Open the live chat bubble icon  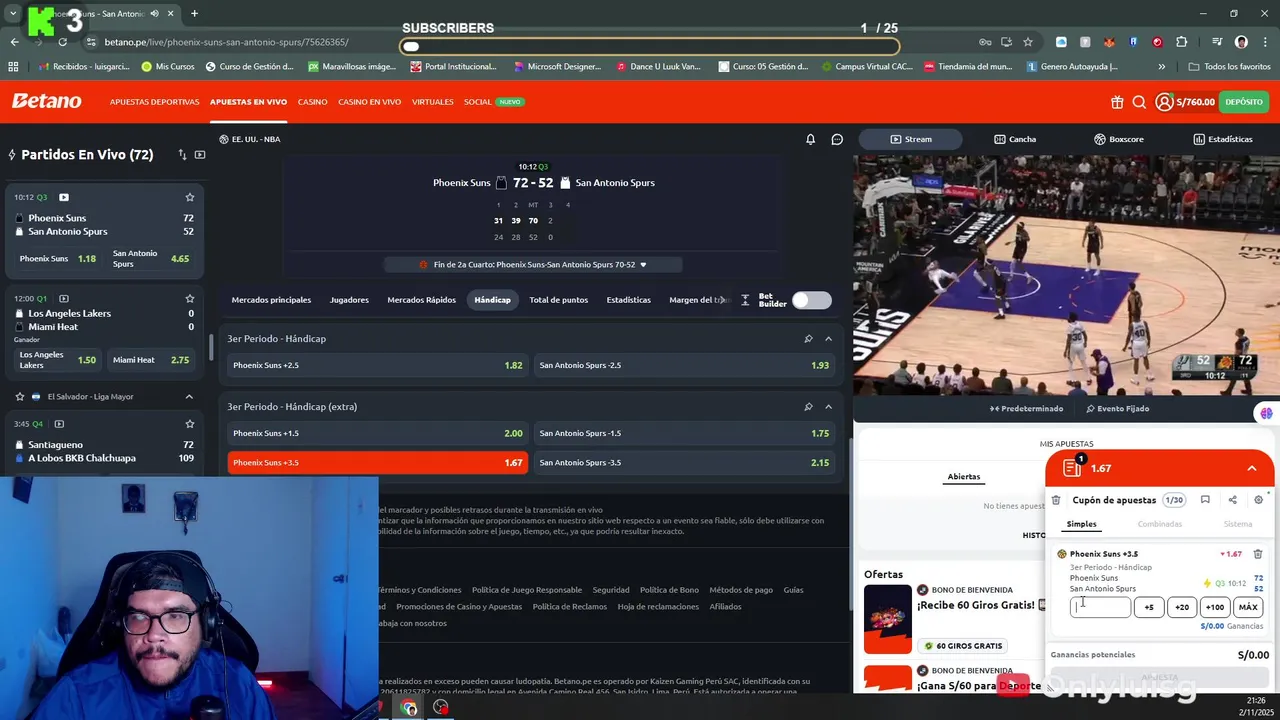(x=837, y=139)
